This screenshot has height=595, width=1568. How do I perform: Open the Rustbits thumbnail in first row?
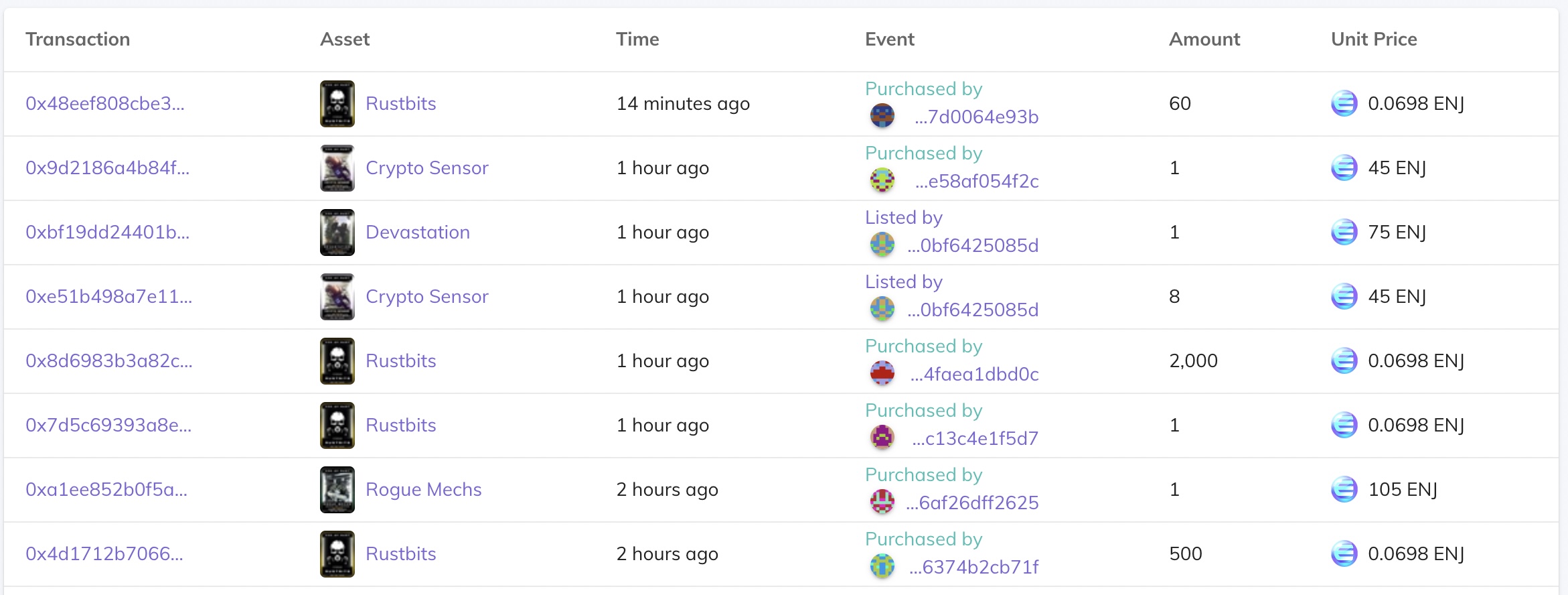tap(337, 104)
